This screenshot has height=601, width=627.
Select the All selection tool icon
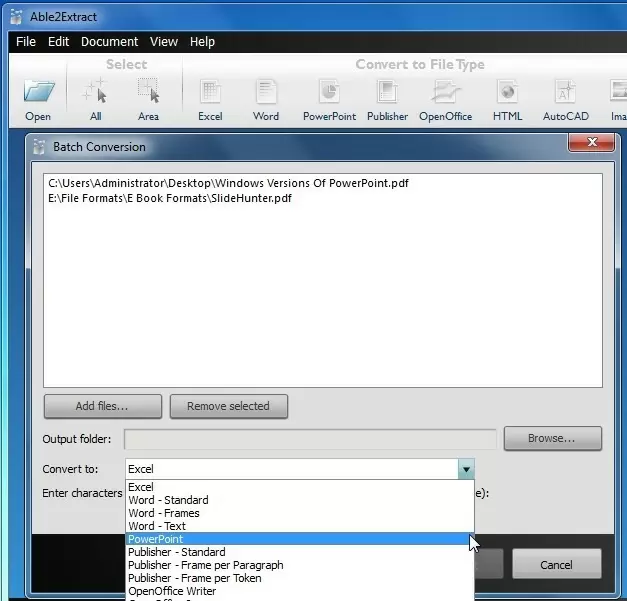(x=96, y=93)
